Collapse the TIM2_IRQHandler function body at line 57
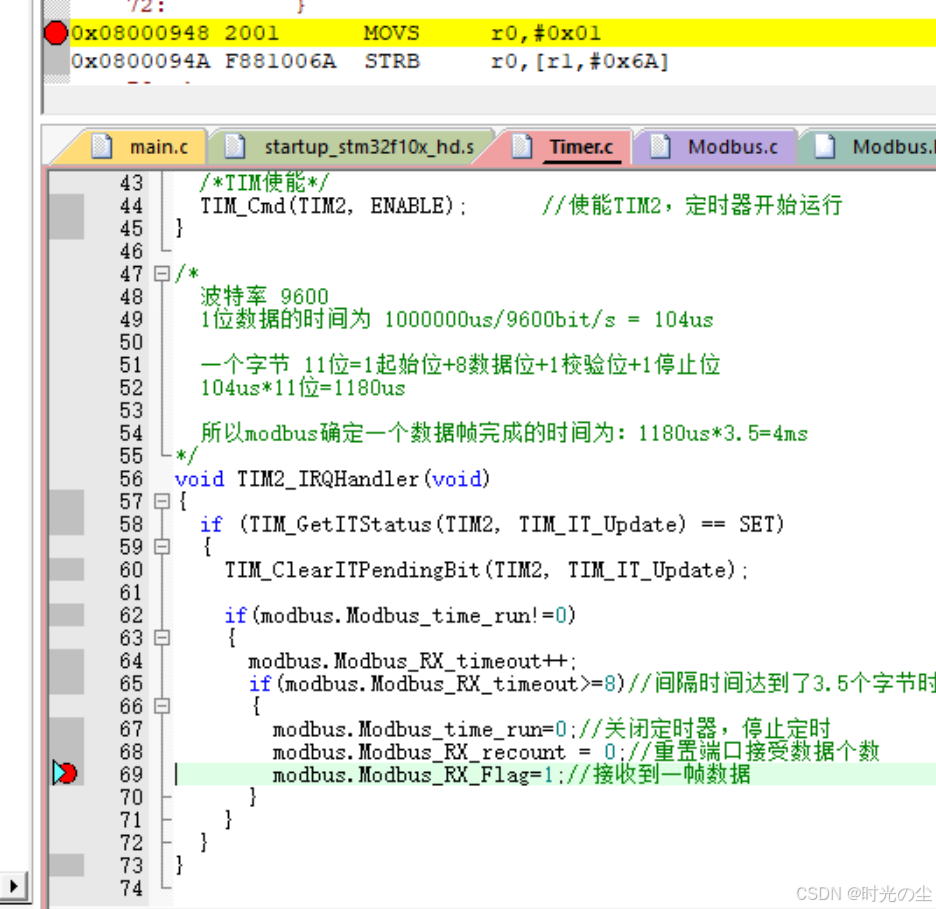936x909 pixels. pos(160,502)
